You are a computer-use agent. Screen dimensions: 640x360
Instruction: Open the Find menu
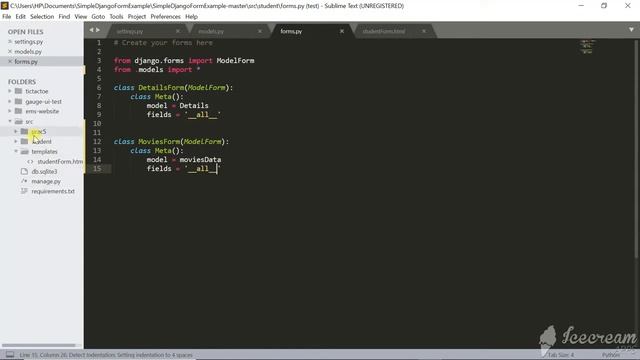tap(64, 17)
